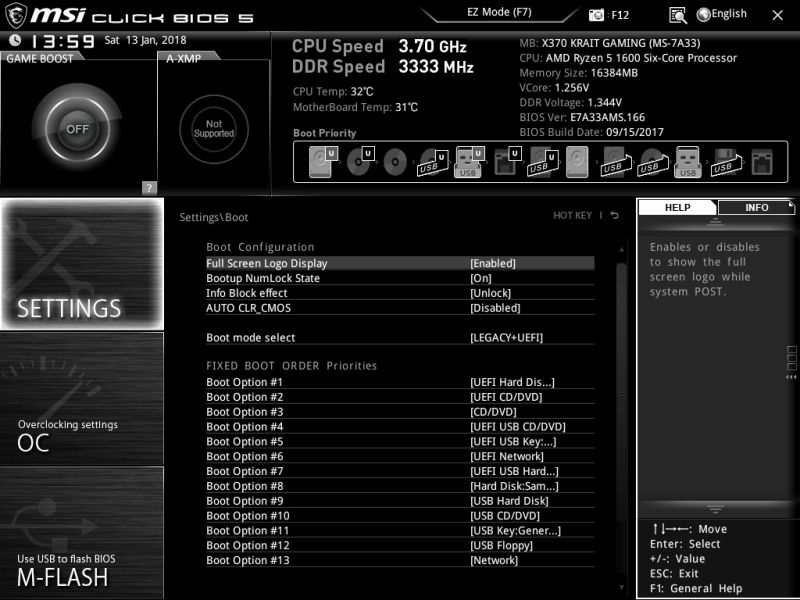Open Boot mode select LEGACY+UEFI dropdown
The width and height of the screenshot is (800, 600).
(x=506, y=337)
